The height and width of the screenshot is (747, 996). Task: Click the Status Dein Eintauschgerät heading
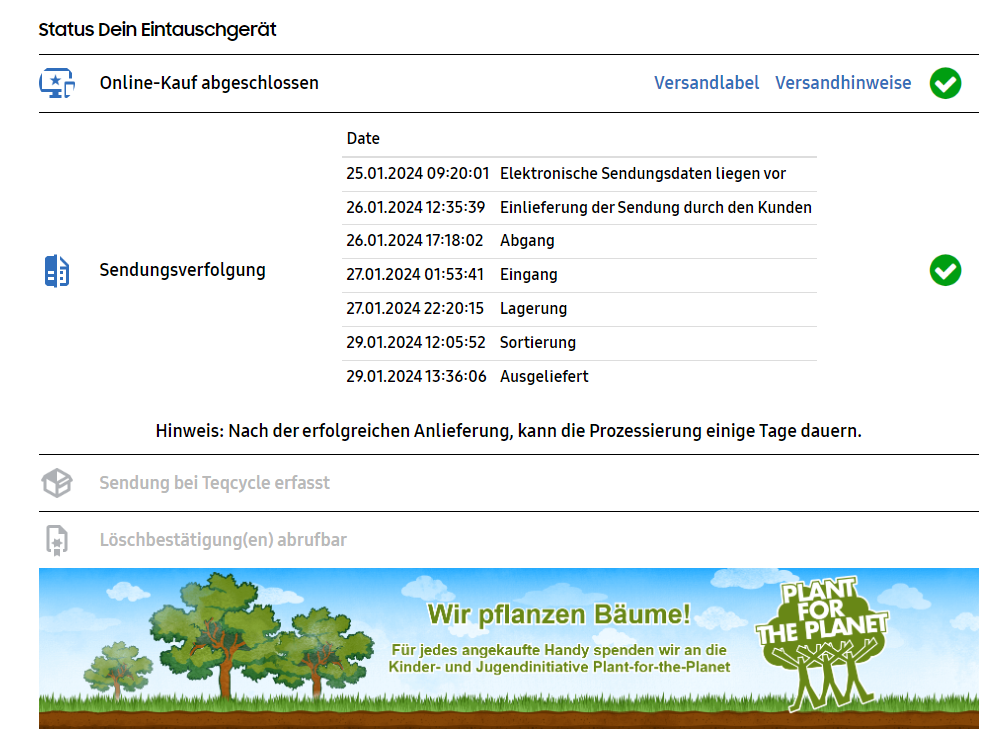coord(157,29)
